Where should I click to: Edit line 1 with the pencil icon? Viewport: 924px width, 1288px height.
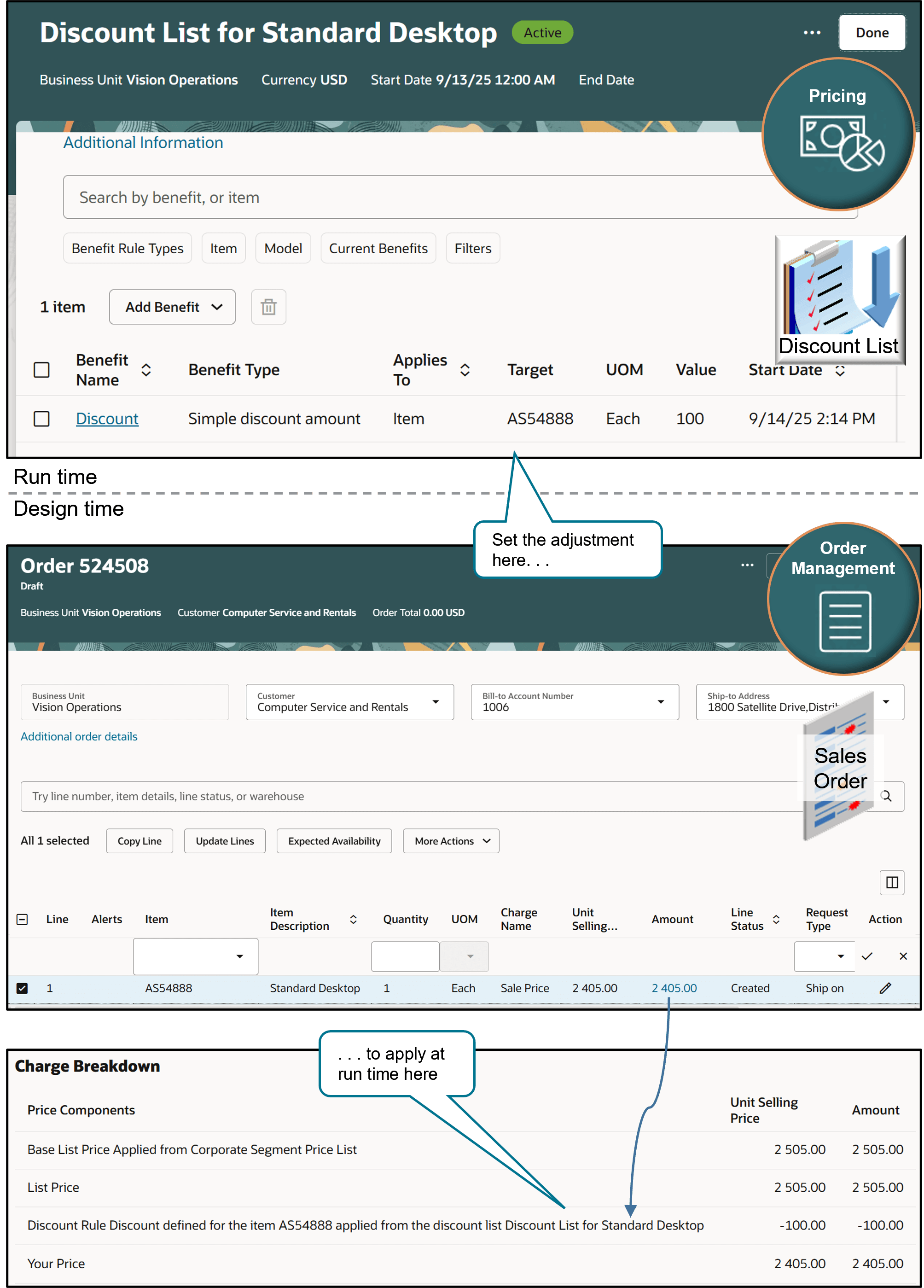(x=885, y=988)
